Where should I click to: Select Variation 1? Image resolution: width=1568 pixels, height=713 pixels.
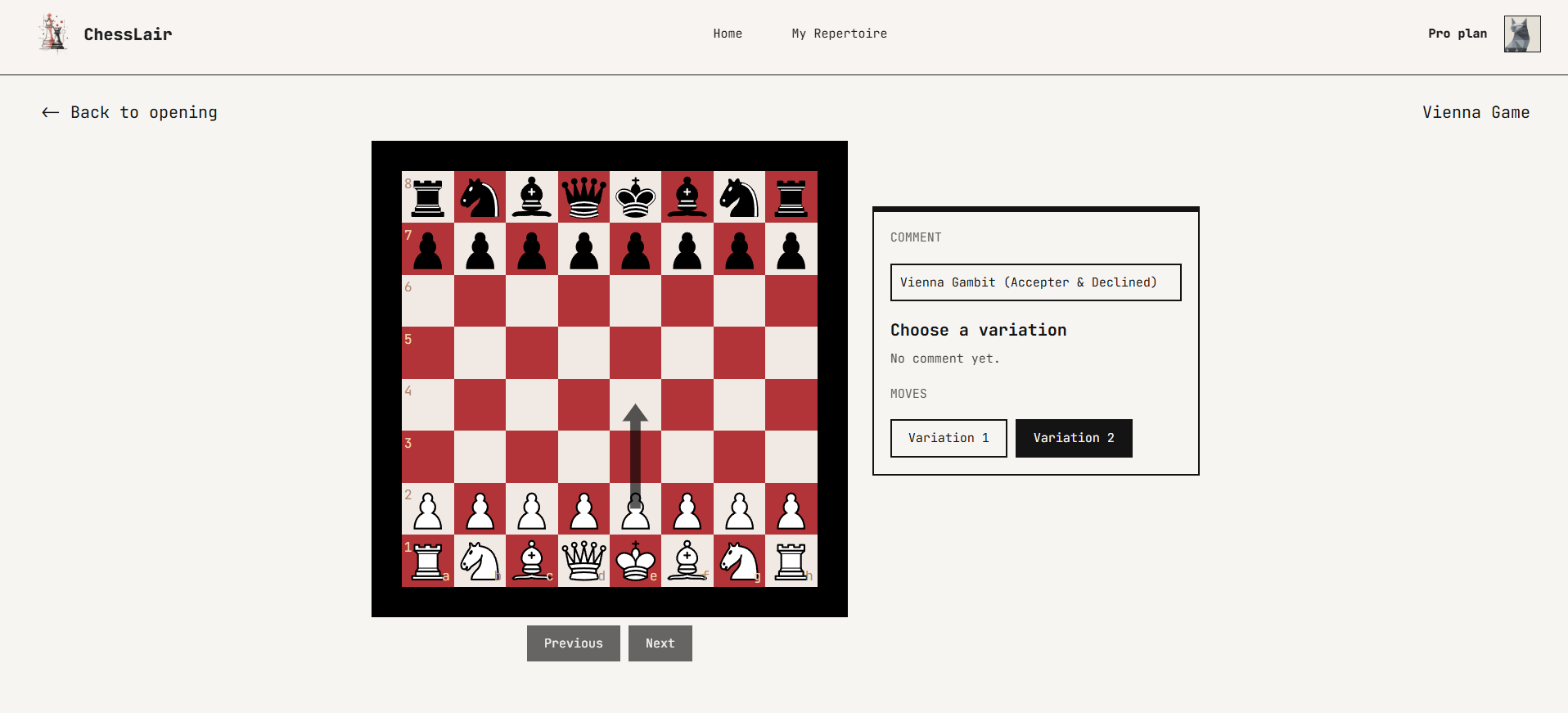[948, 438]
